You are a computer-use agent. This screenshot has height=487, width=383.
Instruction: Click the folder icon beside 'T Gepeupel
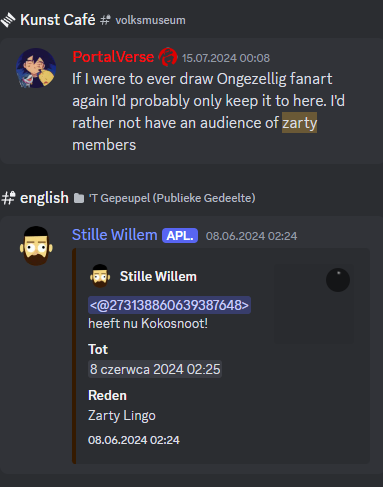click(79, 198)
